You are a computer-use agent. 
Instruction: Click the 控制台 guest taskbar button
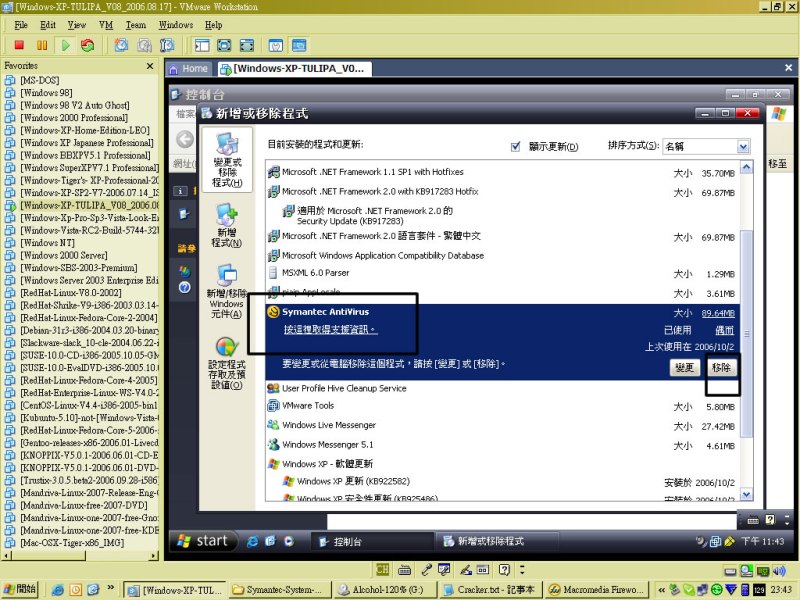(x=371, y=541)
